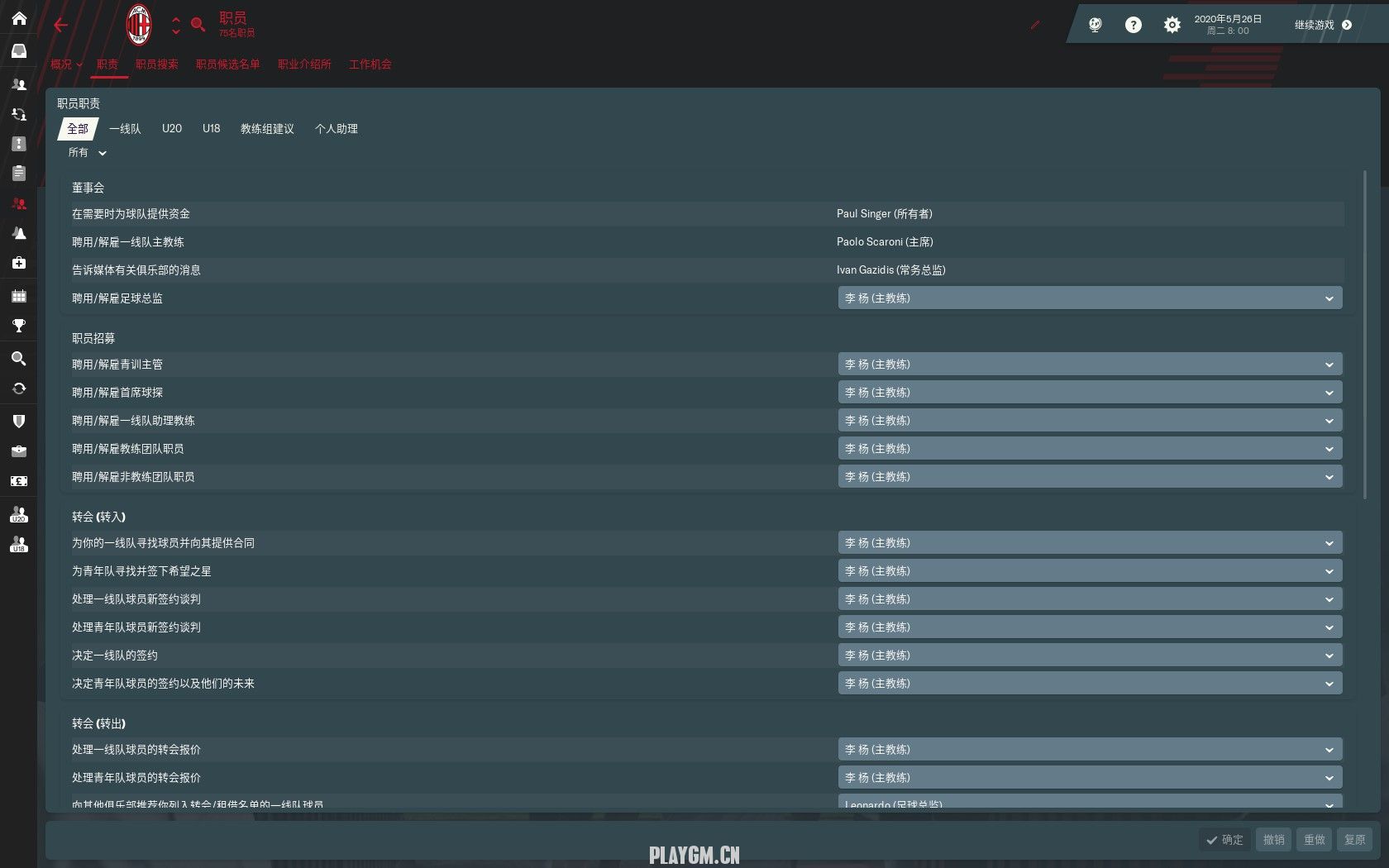Click the 确定 confirm button

[x=1224, y=840]
